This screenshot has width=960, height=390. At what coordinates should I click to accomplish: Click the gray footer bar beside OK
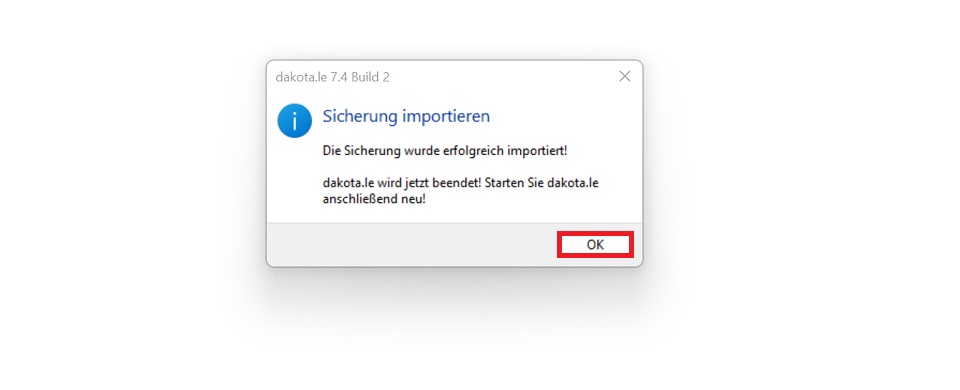coord(411,244)
